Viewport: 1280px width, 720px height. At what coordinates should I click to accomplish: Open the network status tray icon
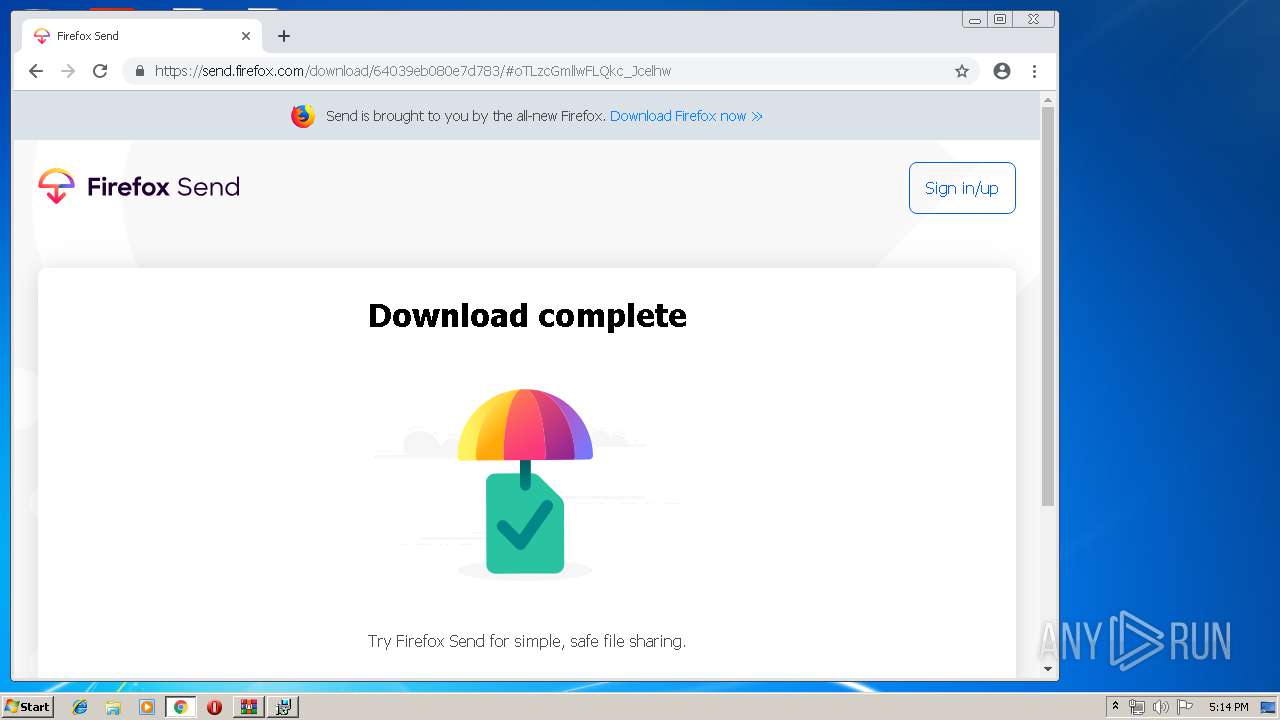coord(1137,707)
